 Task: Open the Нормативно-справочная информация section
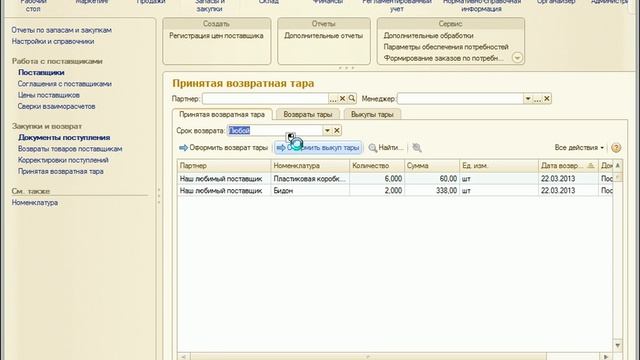[482, 5]
